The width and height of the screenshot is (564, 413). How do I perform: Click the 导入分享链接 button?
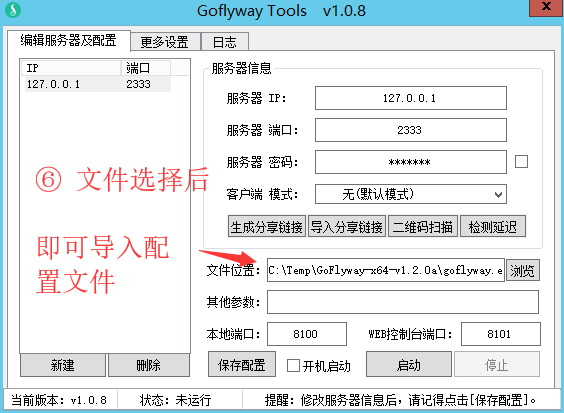click(347, 227)
